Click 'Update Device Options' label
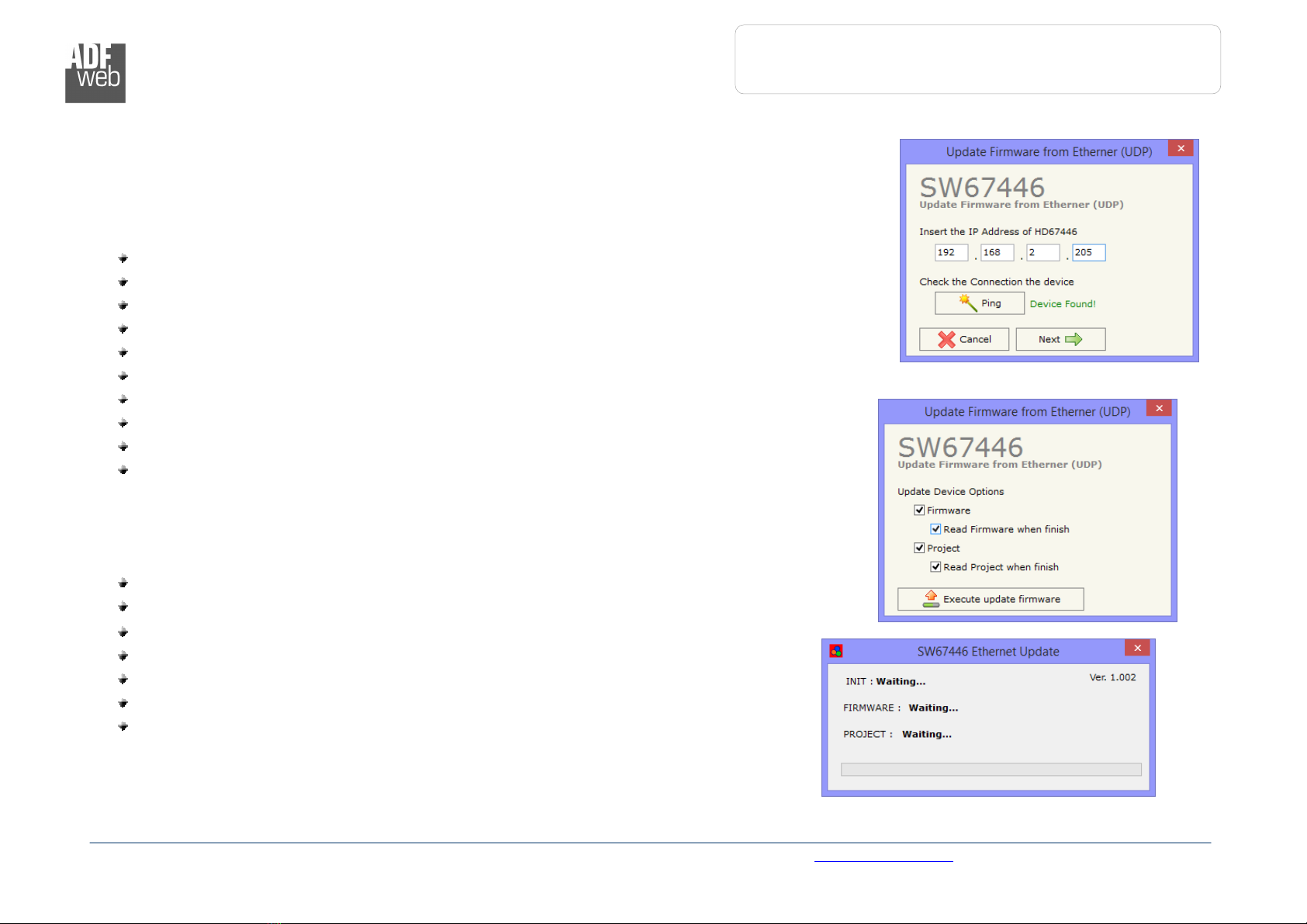The height and width of the screenshot is (924, 1307). click(x=951, y=491)
